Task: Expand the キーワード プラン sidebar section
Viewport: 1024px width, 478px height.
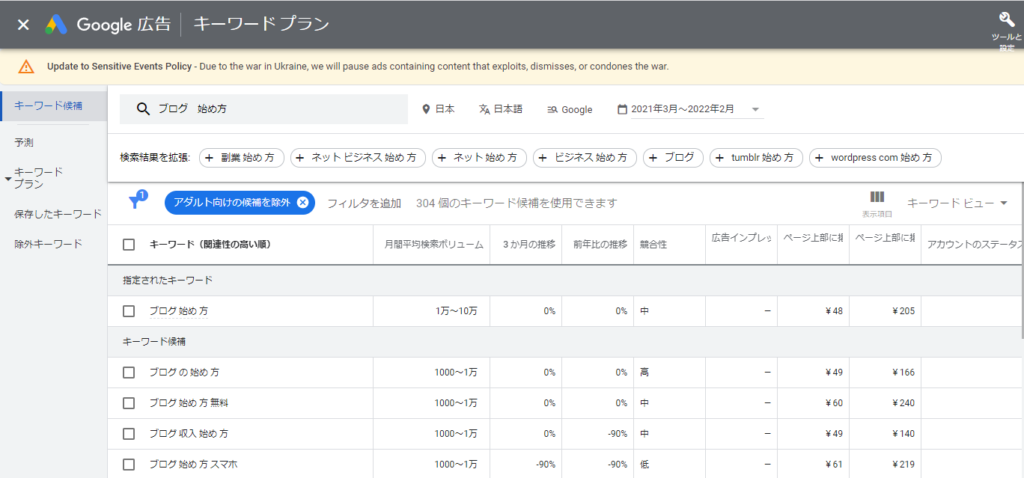Action: click(x=7, y=178)
